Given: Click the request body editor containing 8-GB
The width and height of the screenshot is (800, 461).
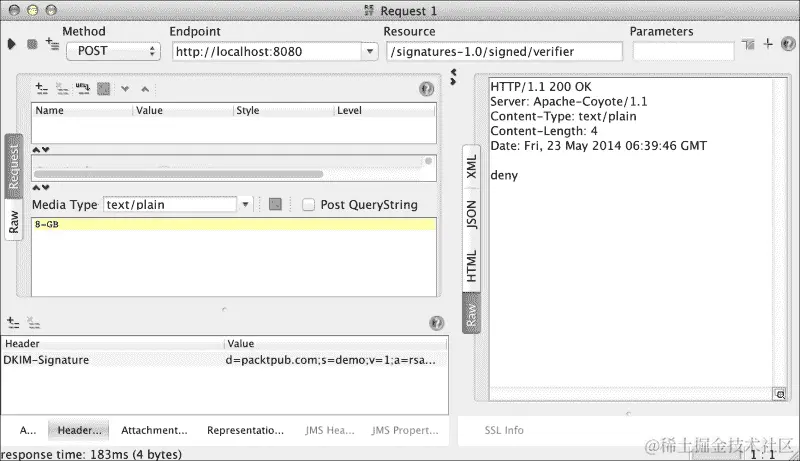Looking at the screenshot, I should point(234,257).
